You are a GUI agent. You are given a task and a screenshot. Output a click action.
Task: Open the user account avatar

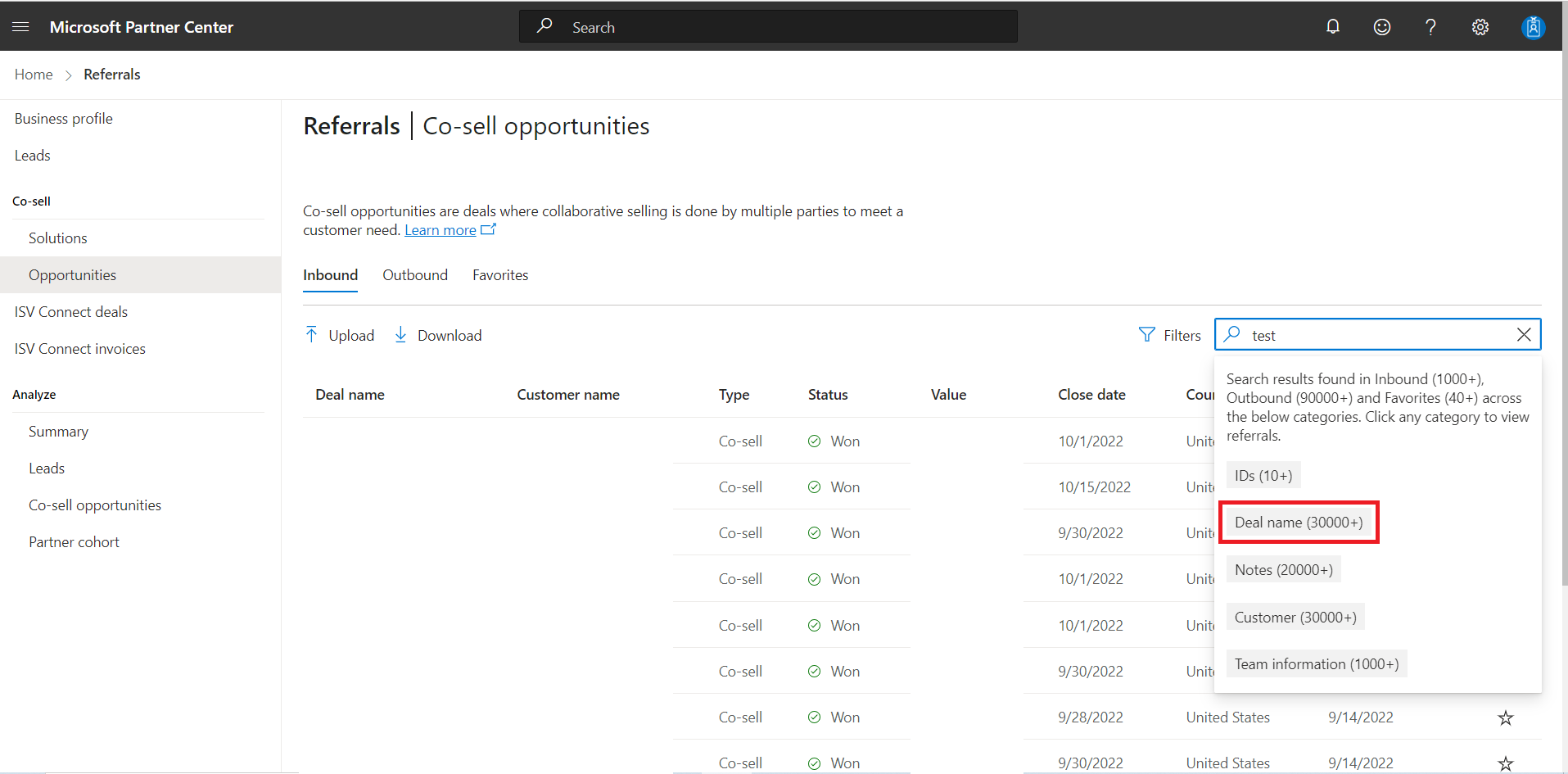(x=1533, y=27)
